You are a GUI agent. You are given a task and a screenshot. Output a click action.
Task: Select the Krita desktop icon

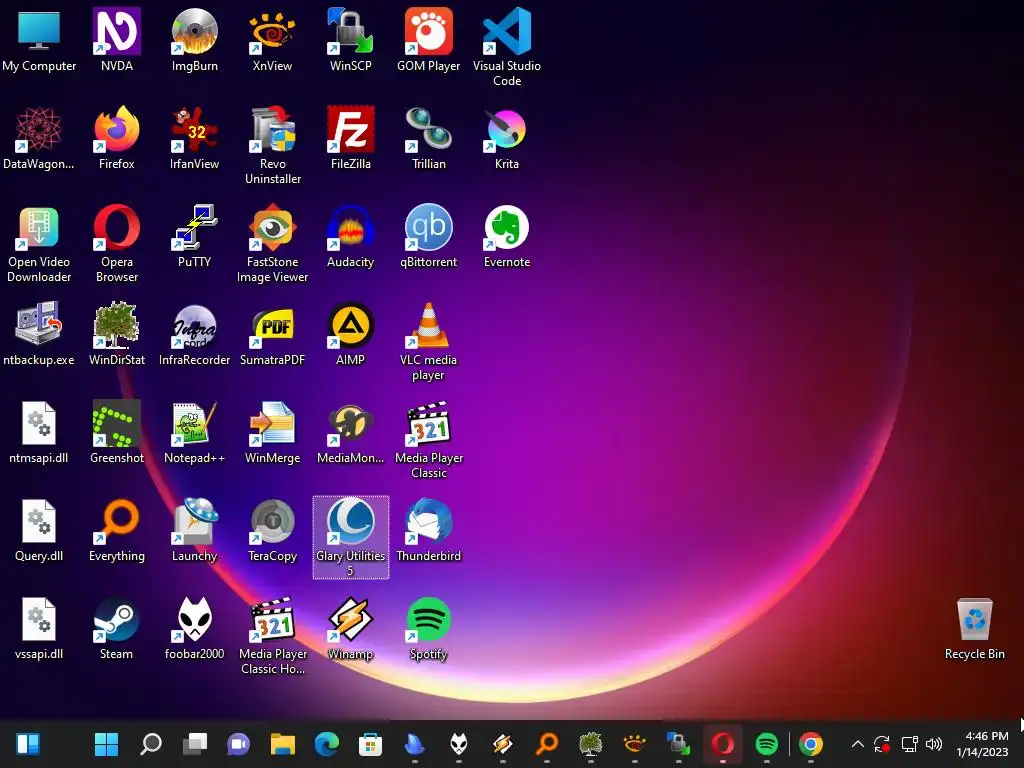(507, 137)
